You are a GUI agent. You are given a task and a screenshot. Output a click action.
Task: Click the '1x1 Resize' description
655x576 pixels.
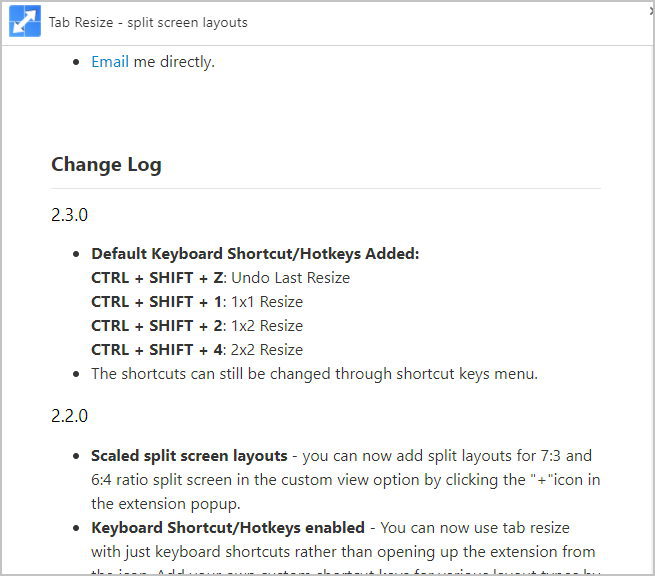pos(267,302)
